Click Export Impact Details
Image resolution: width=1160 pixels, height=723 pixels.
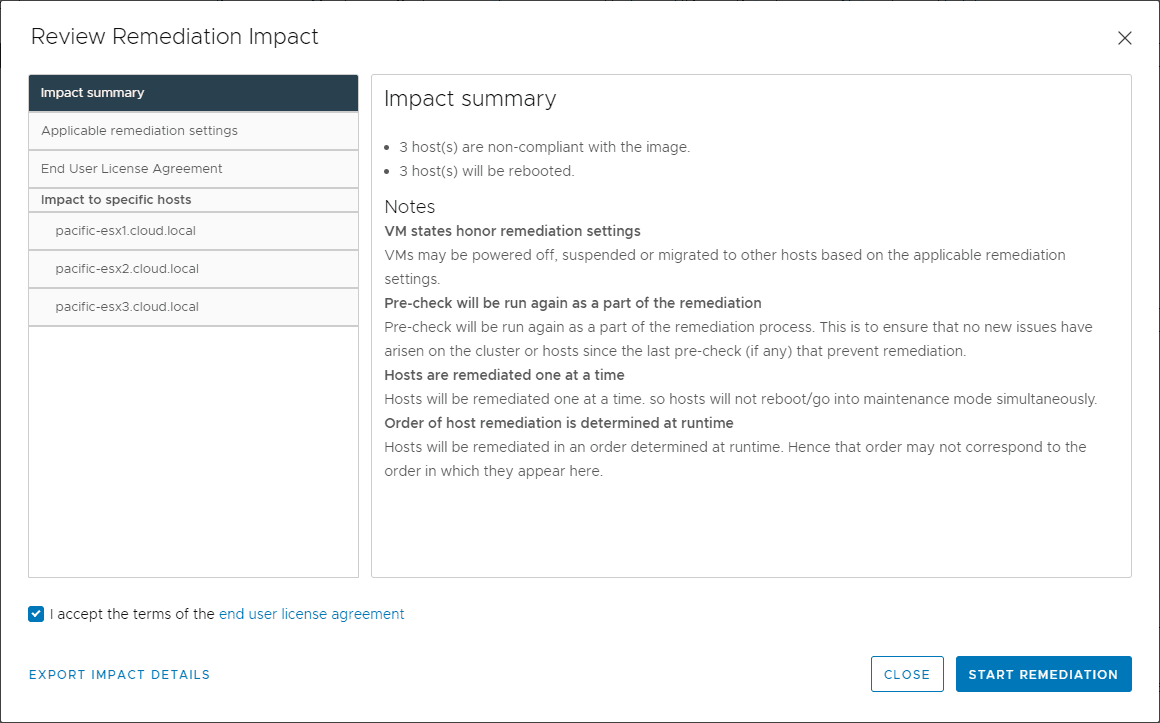(x=119, y=675)
